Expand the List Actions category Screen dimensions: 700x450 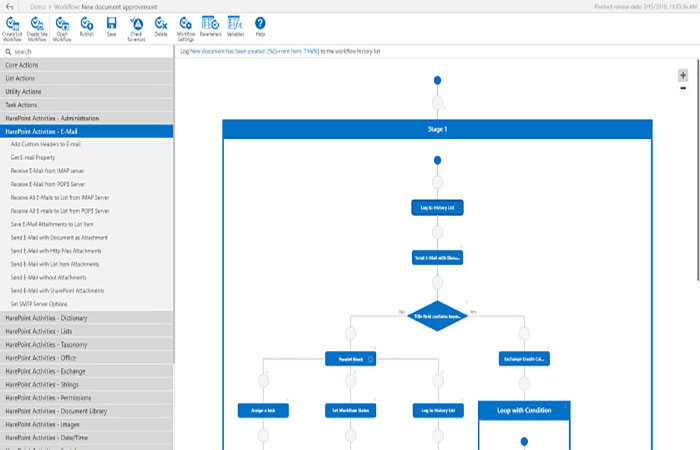[x=87, y=79]
